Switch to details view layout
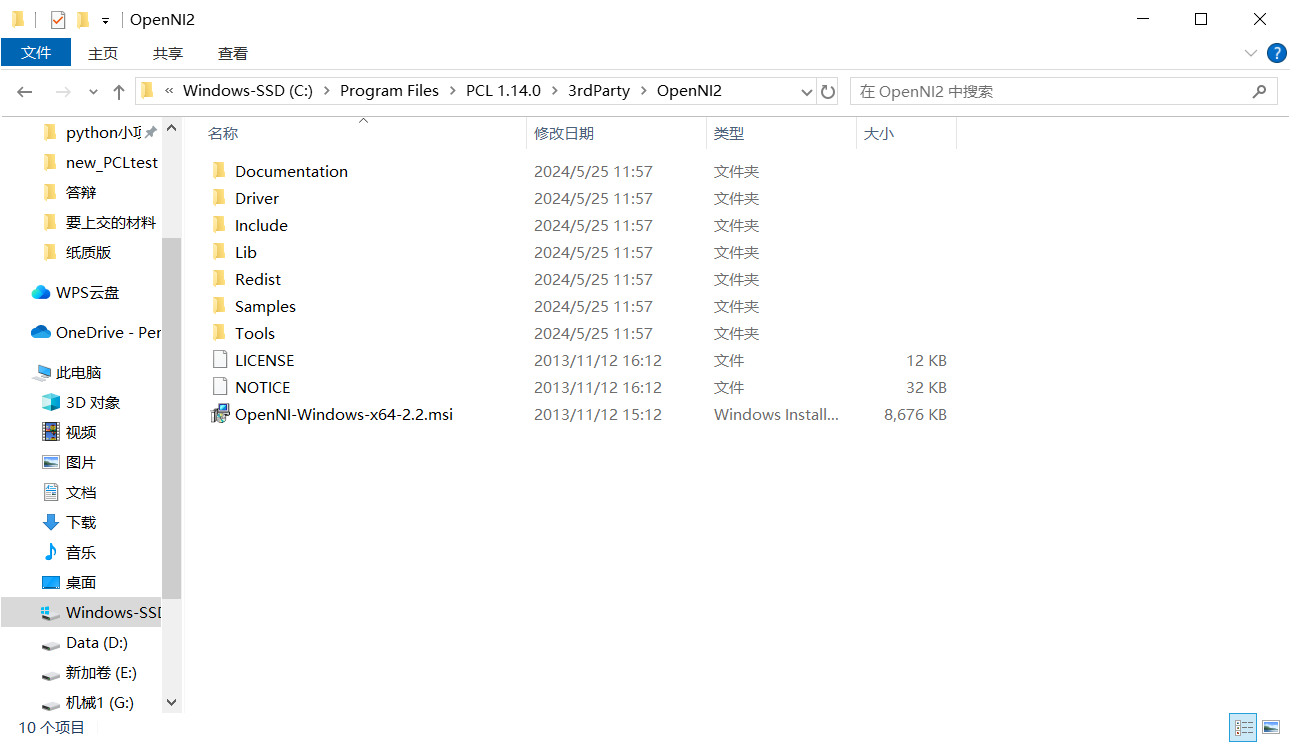Screen dimensions: 1291x743 pyautogui.click(x=1244, y=728)
